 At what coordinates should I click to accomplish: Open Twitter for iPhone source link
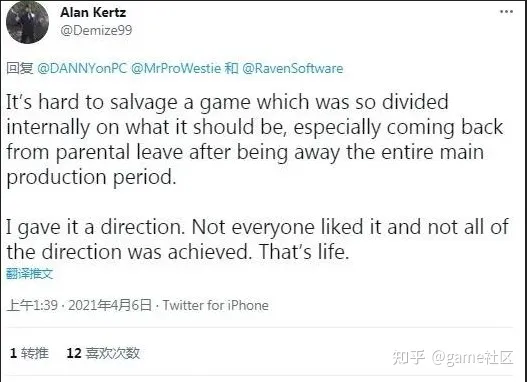pos(215,305)
